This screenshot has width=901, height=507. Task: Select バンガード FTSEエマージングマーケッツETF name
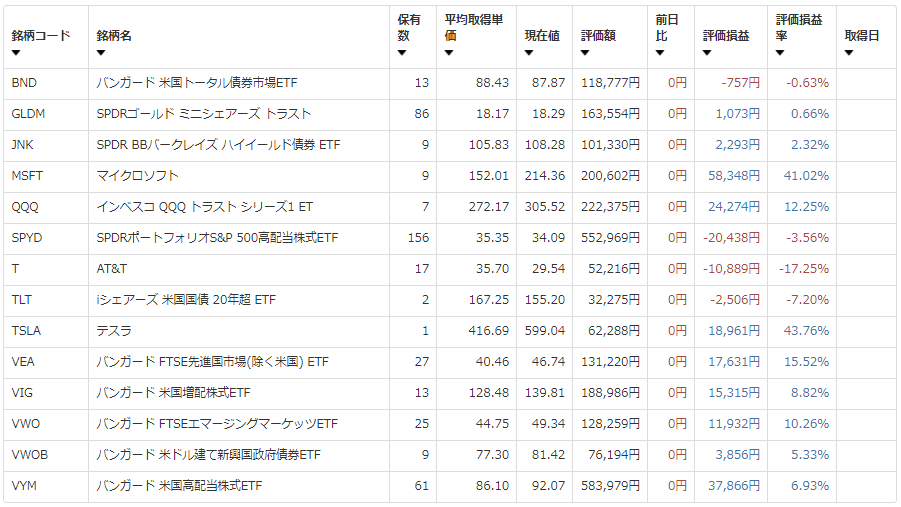(x=217, y=424)
